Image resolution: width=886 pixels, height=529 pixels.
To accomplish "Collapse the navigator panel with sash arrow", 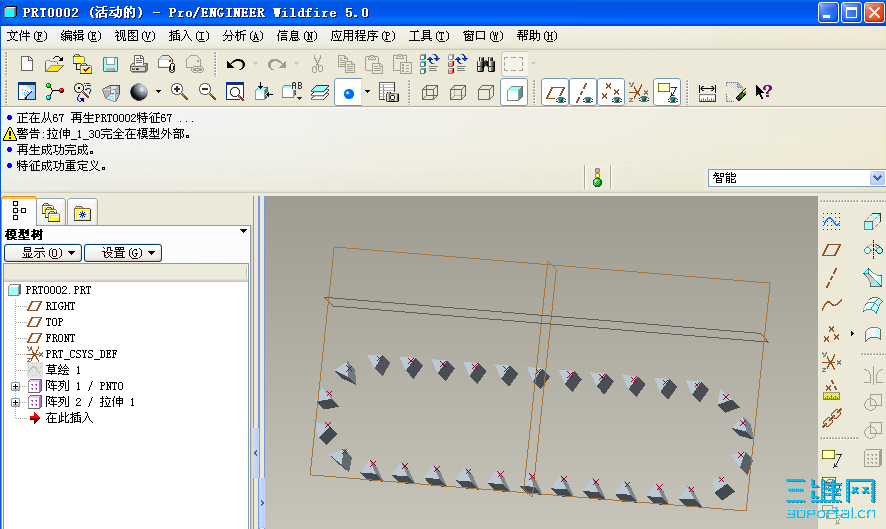I will click(256, 453).
